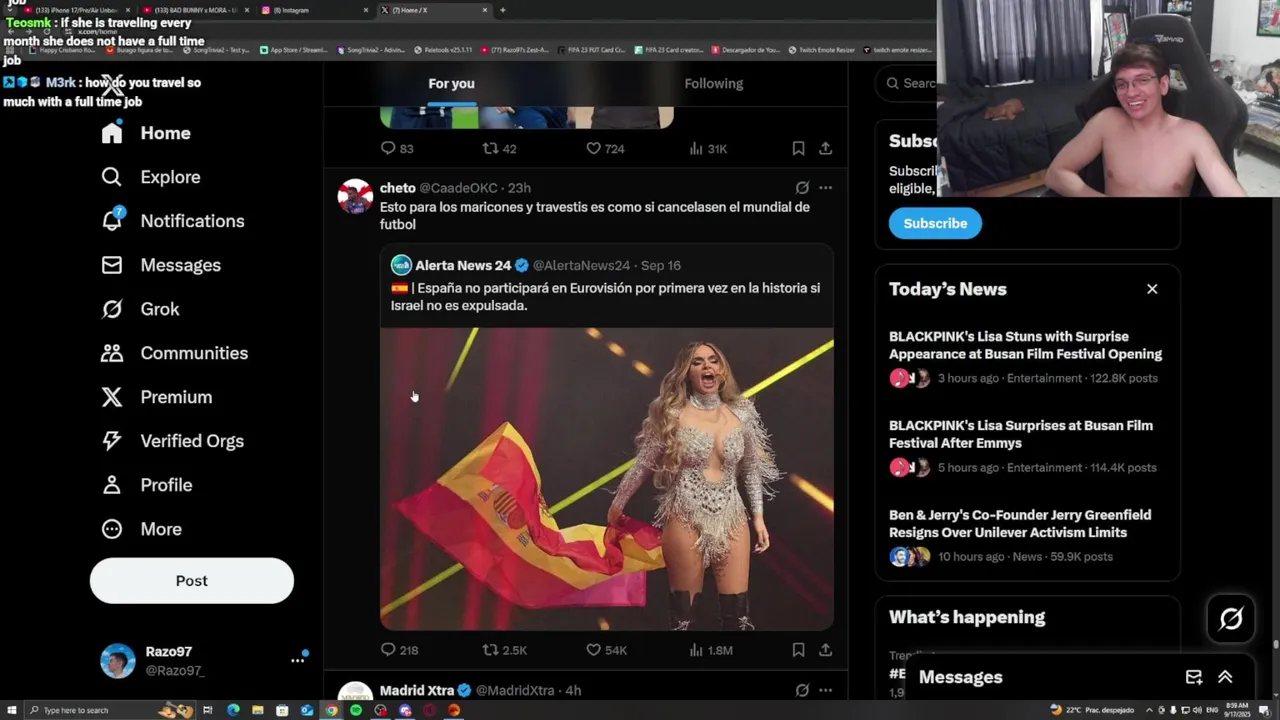Open the Communities people icon
Viewport: 1280px width, 720px height.
tap(111, 353)
